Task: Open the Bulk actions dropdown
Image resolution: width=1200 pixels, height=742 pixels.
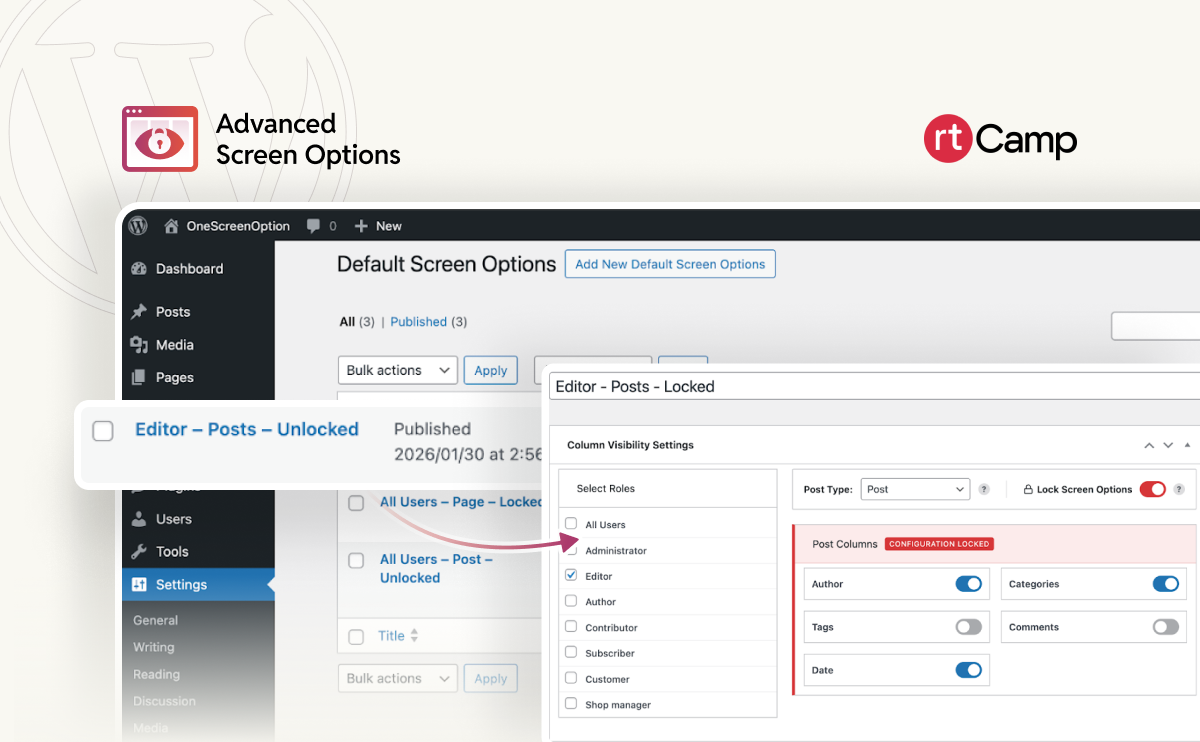Action: pyautogui.click(x=397, y=370)
